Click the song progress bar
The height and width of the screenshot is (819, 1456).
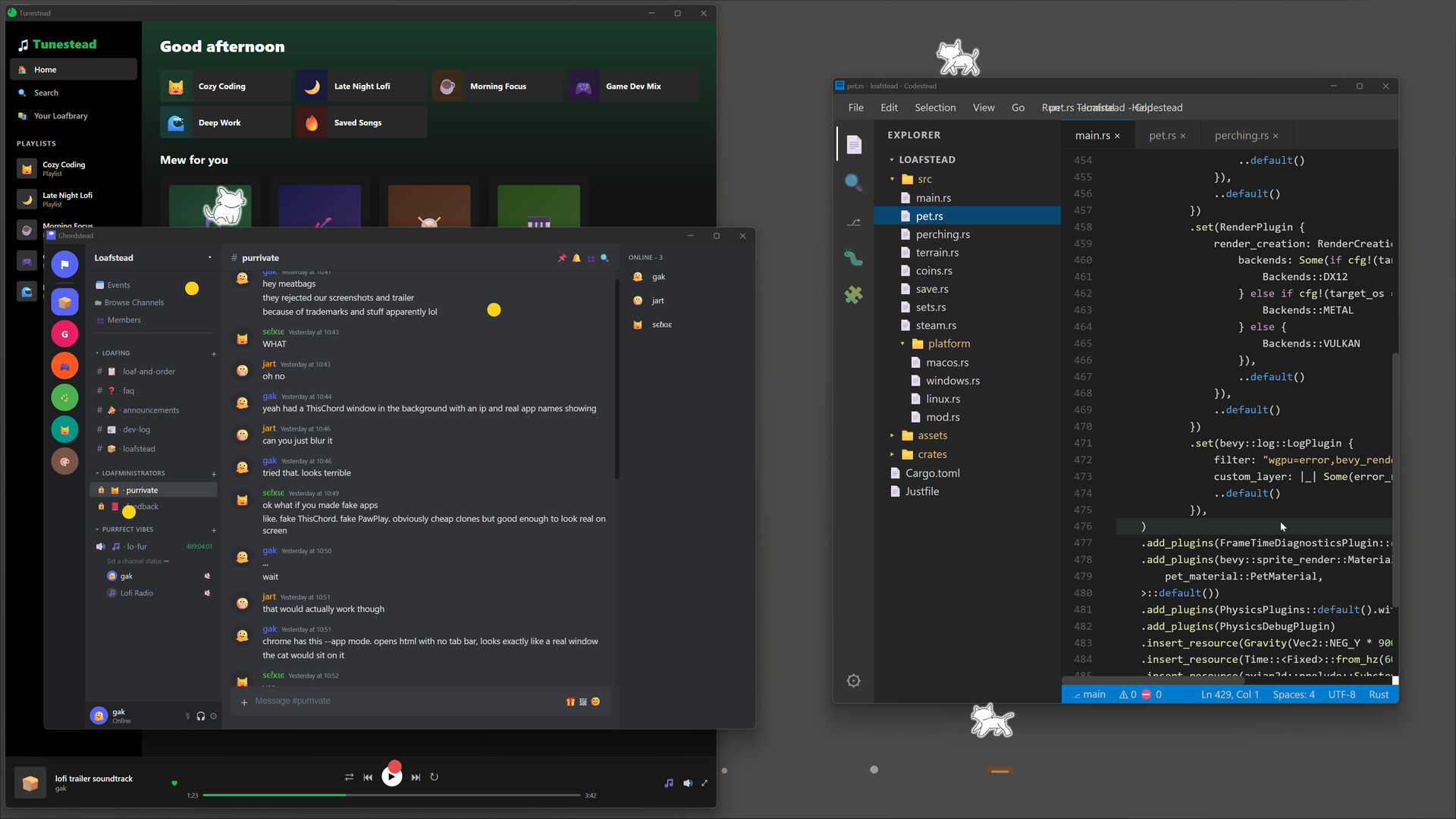391,795
